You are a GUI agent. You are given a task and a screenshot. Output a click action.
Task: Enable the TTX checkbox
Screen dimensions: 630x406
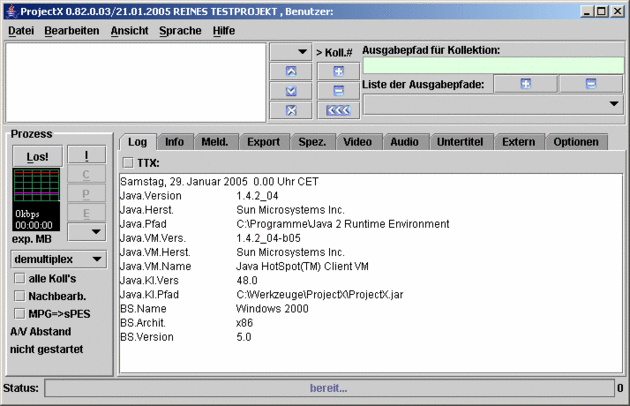point(127,162)
